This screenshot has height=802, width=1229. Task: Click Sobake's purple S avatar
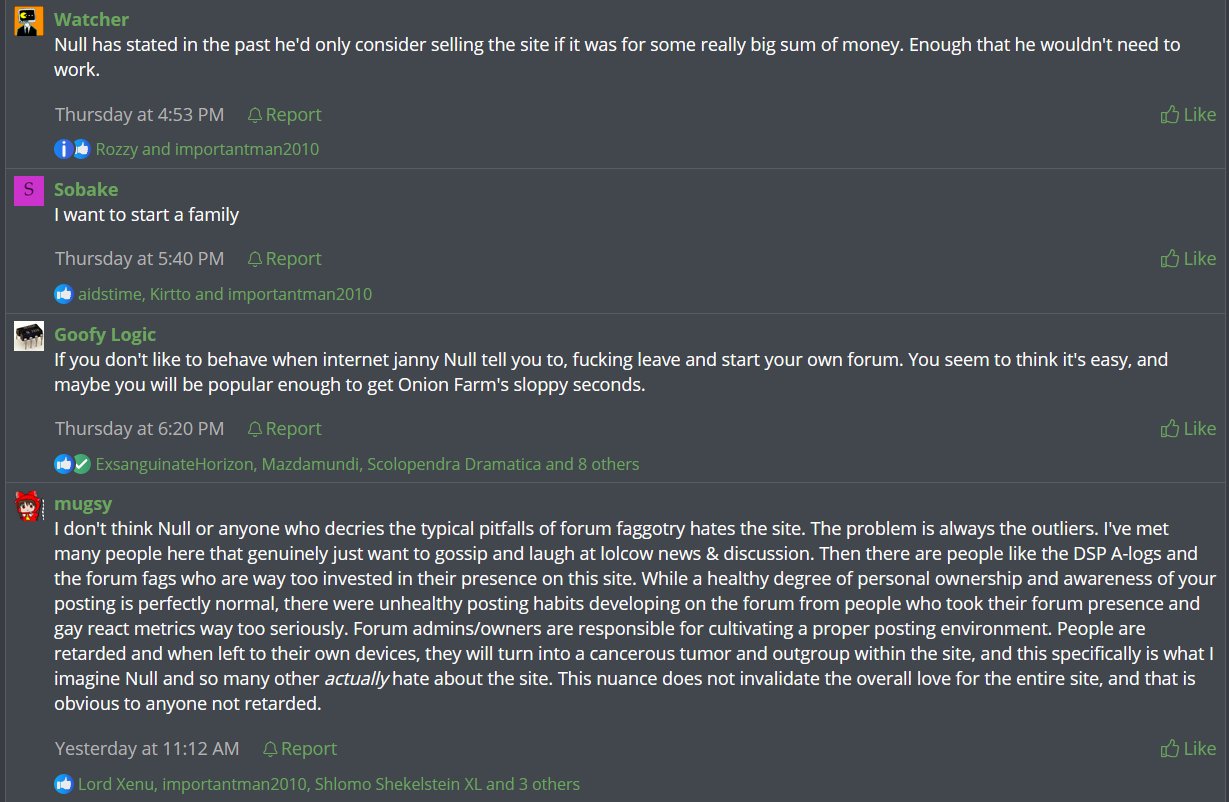pos(29,190)
